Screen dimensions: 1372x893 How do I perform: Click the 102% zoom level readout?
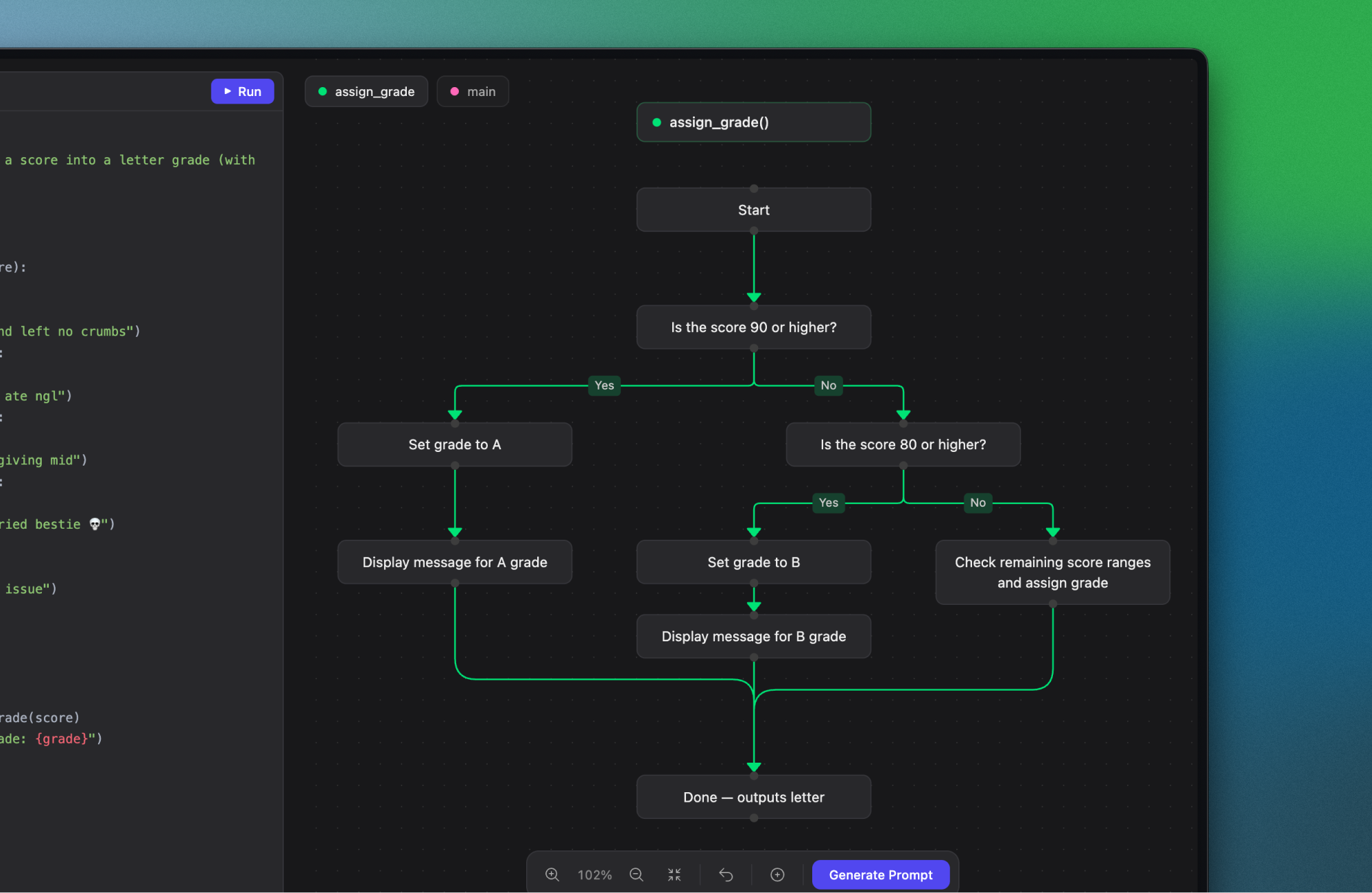click(x=594, y=875)
